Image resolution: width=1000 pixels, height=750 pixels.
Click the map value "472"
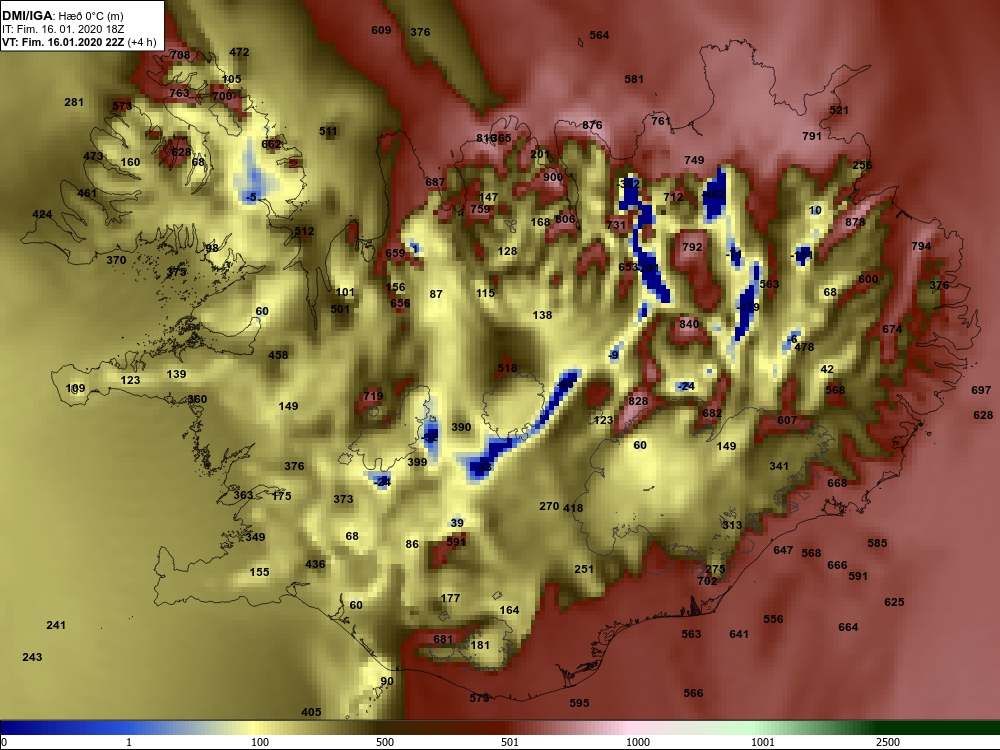(239, 52)
